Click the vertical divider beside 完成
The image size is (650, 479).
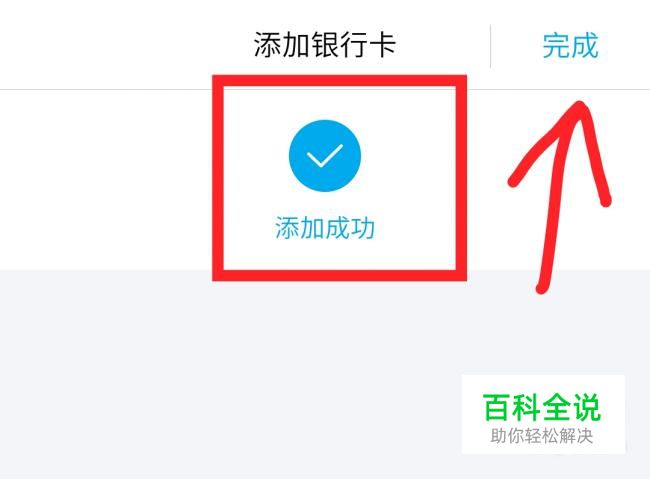pyautogui.click(x=490, y=46)
